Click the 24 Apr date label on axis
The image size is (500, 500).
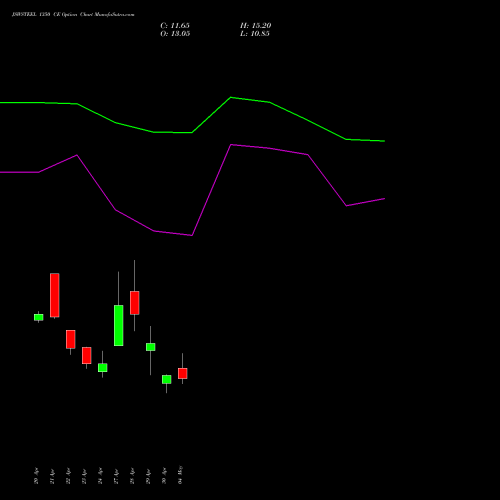[100, 475]
